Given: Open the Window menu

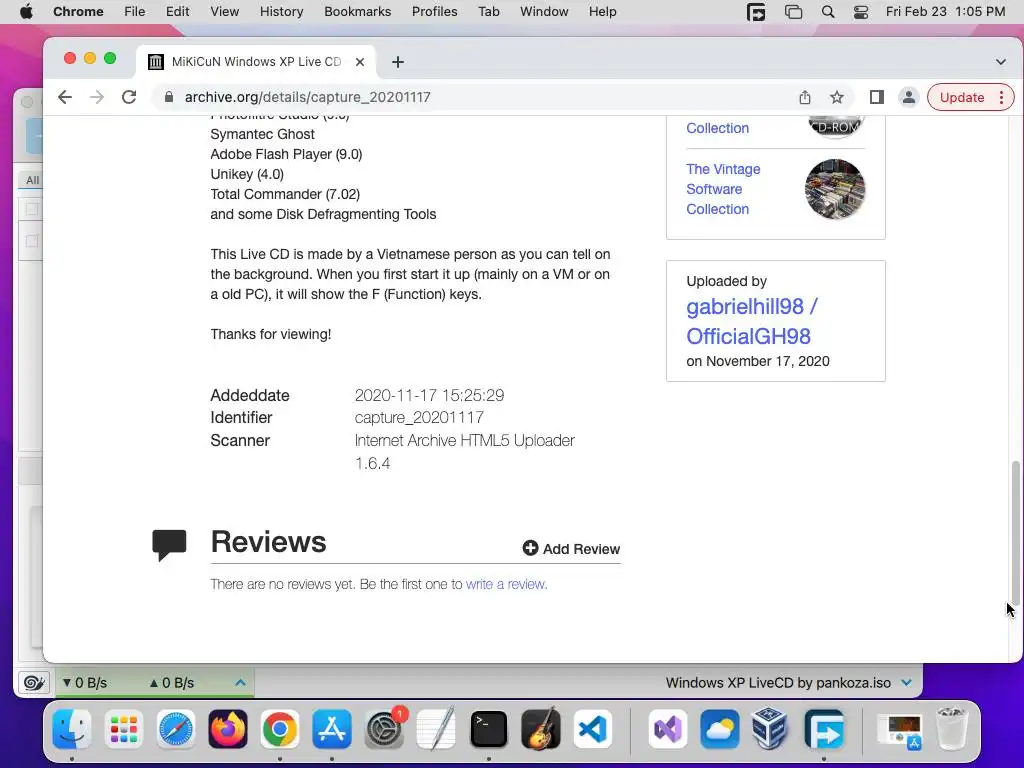Looking at the screenshot, I should (544, 12).
